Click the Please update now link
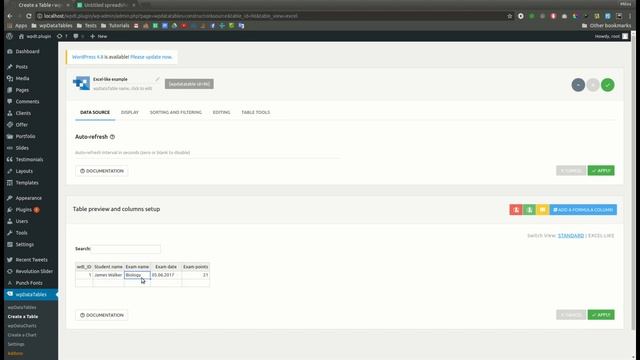 151,57
